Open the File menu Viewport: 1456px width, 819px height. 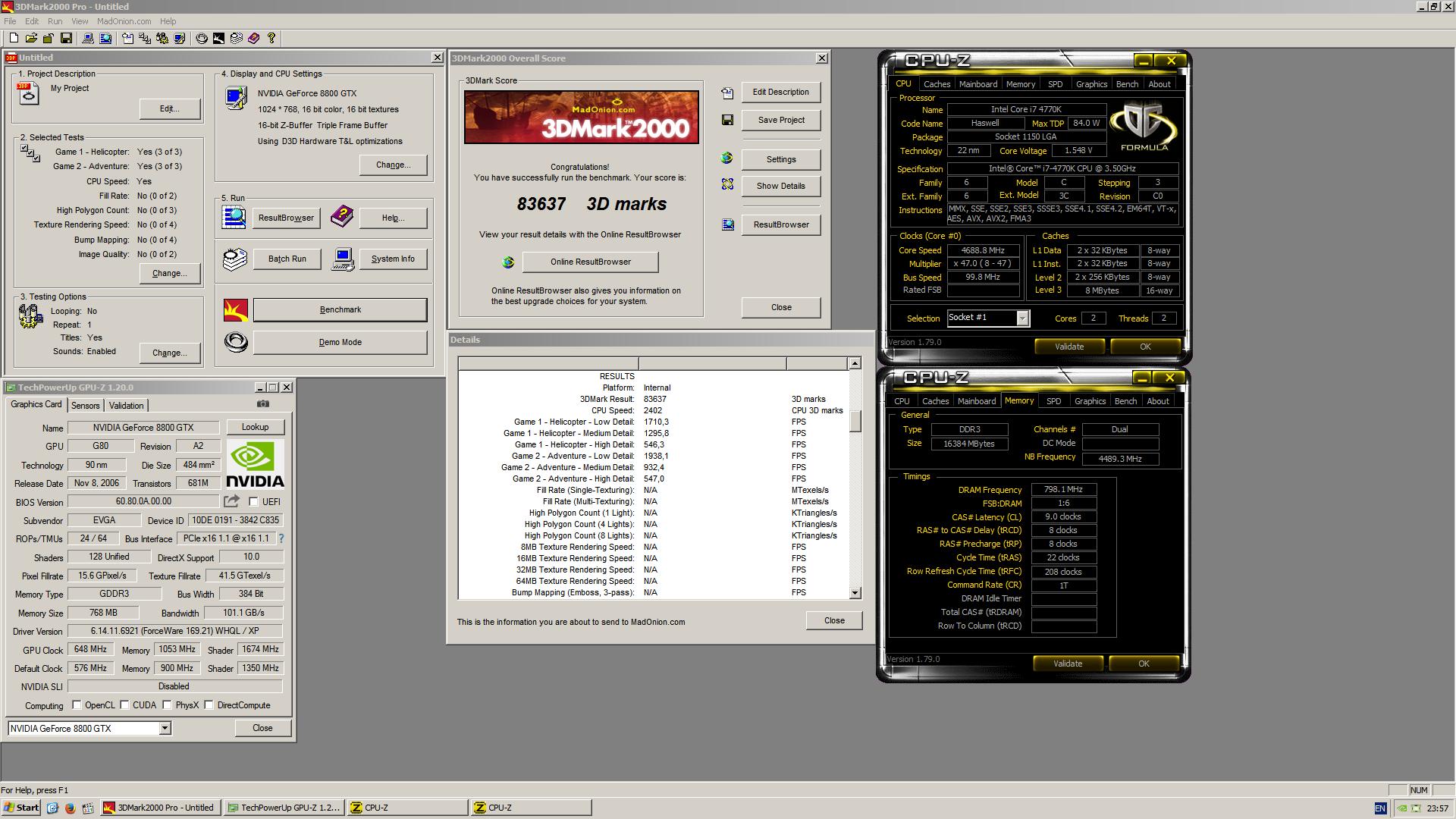click(x=10, y=21)
